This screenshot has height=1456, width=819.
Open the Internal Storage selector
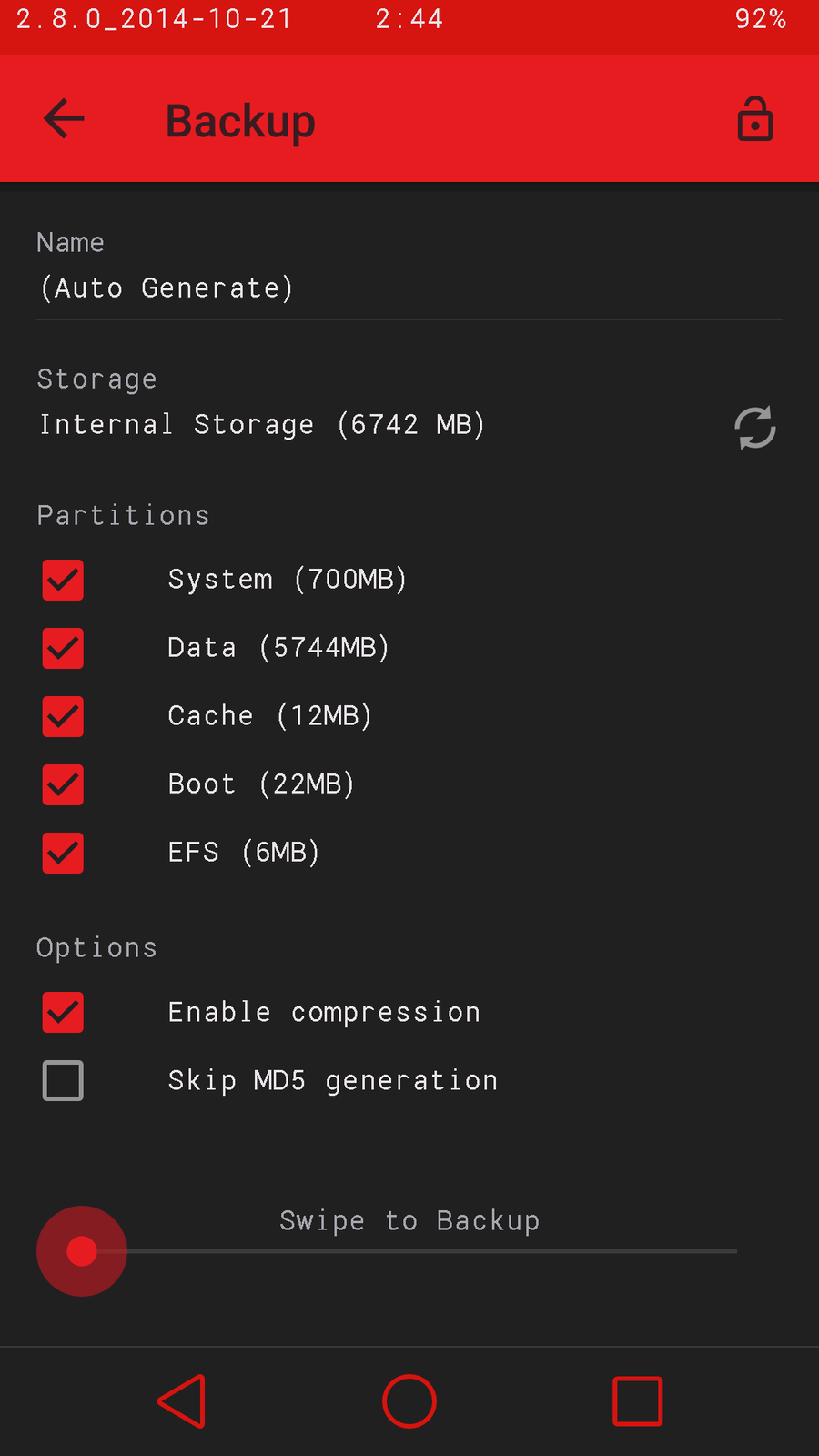click(262, 425)
